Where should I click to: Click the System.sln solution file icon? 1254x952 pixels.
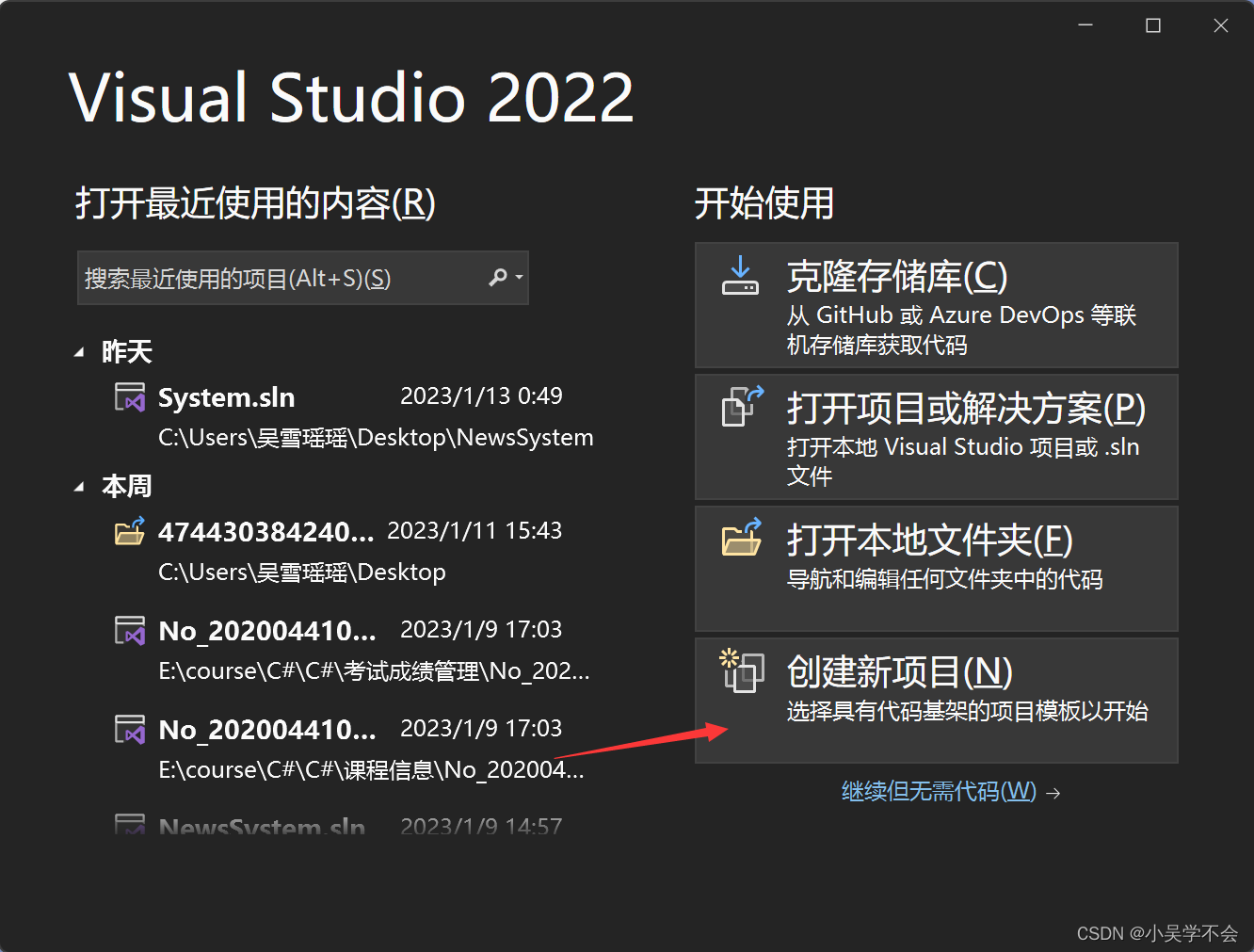pos(130,397)
